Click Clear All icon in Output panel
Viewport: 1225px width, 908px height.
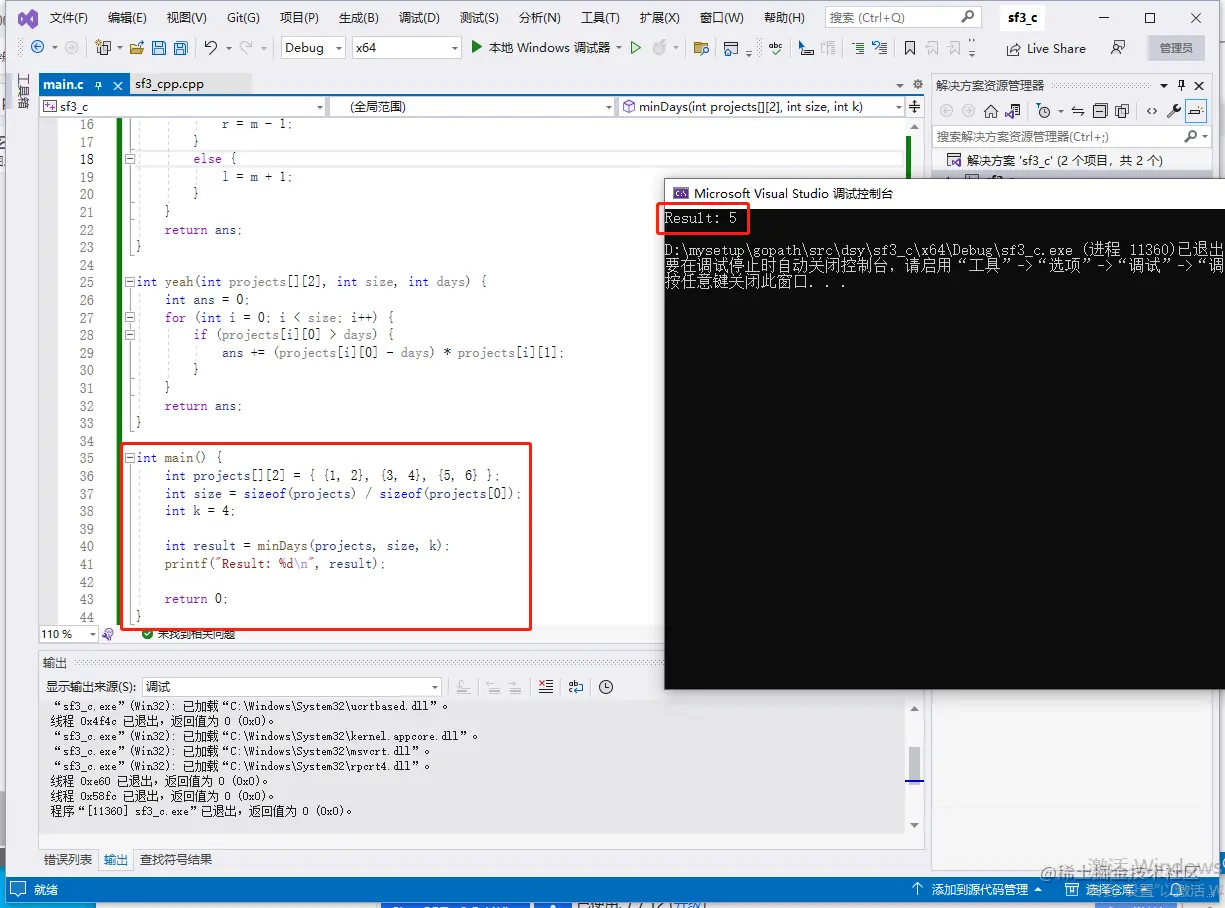pyautogui.click(x=545, y=686)
